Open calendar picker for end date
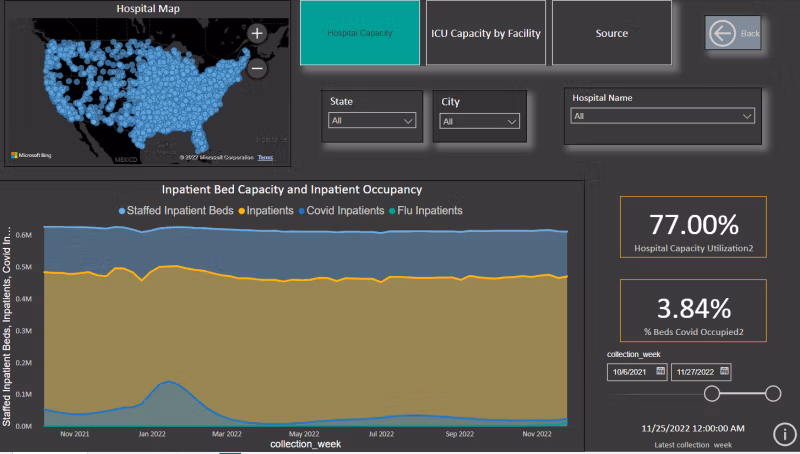 tap(725, 372)
